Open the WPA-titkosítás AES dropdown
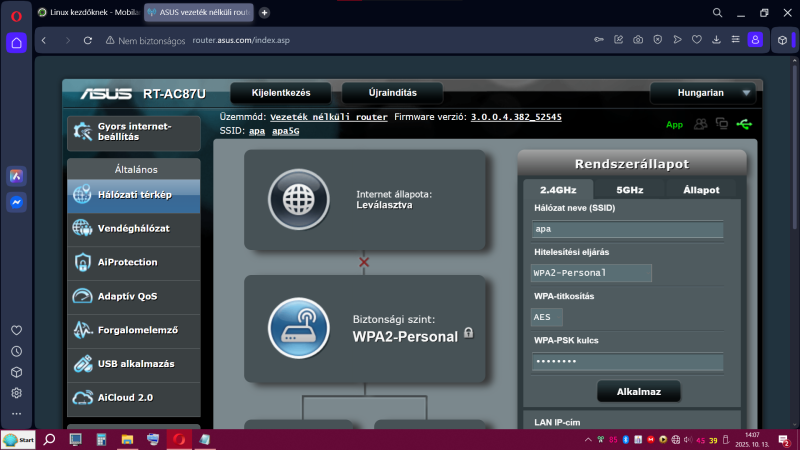 pos(546,317)
